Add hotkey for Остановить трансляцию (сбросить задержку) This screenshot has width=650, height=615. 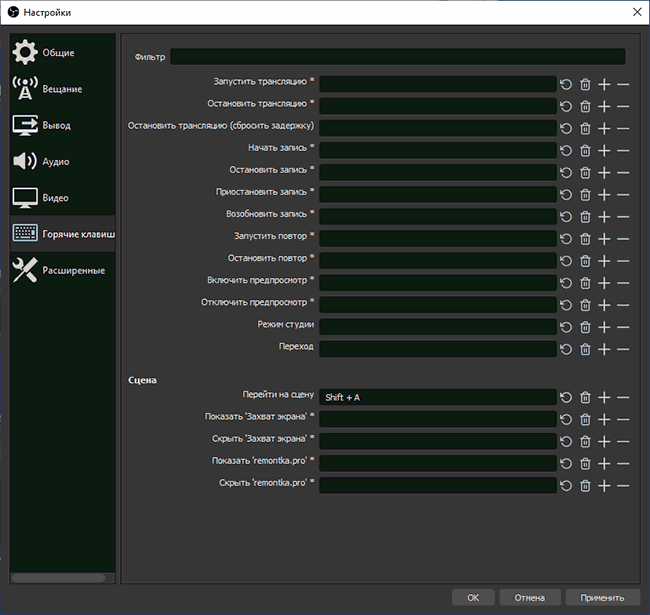coord(604,128)
